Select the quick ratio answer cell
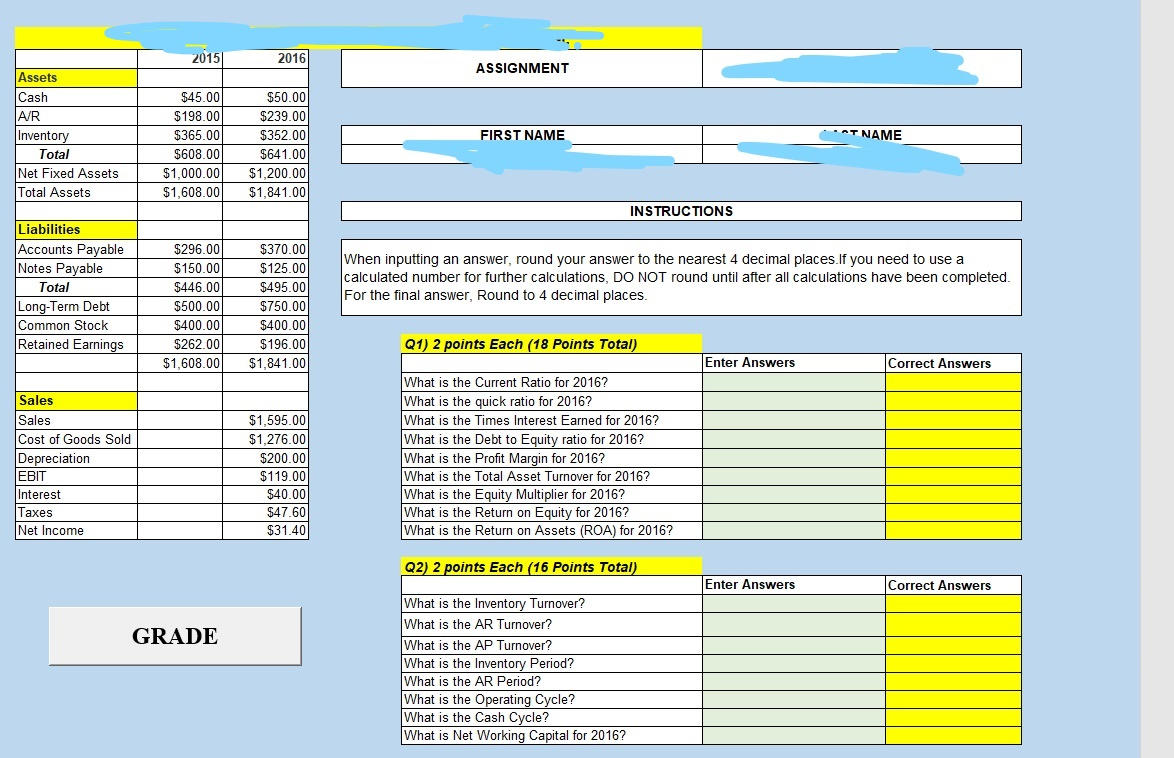 [x=792, y=401]
